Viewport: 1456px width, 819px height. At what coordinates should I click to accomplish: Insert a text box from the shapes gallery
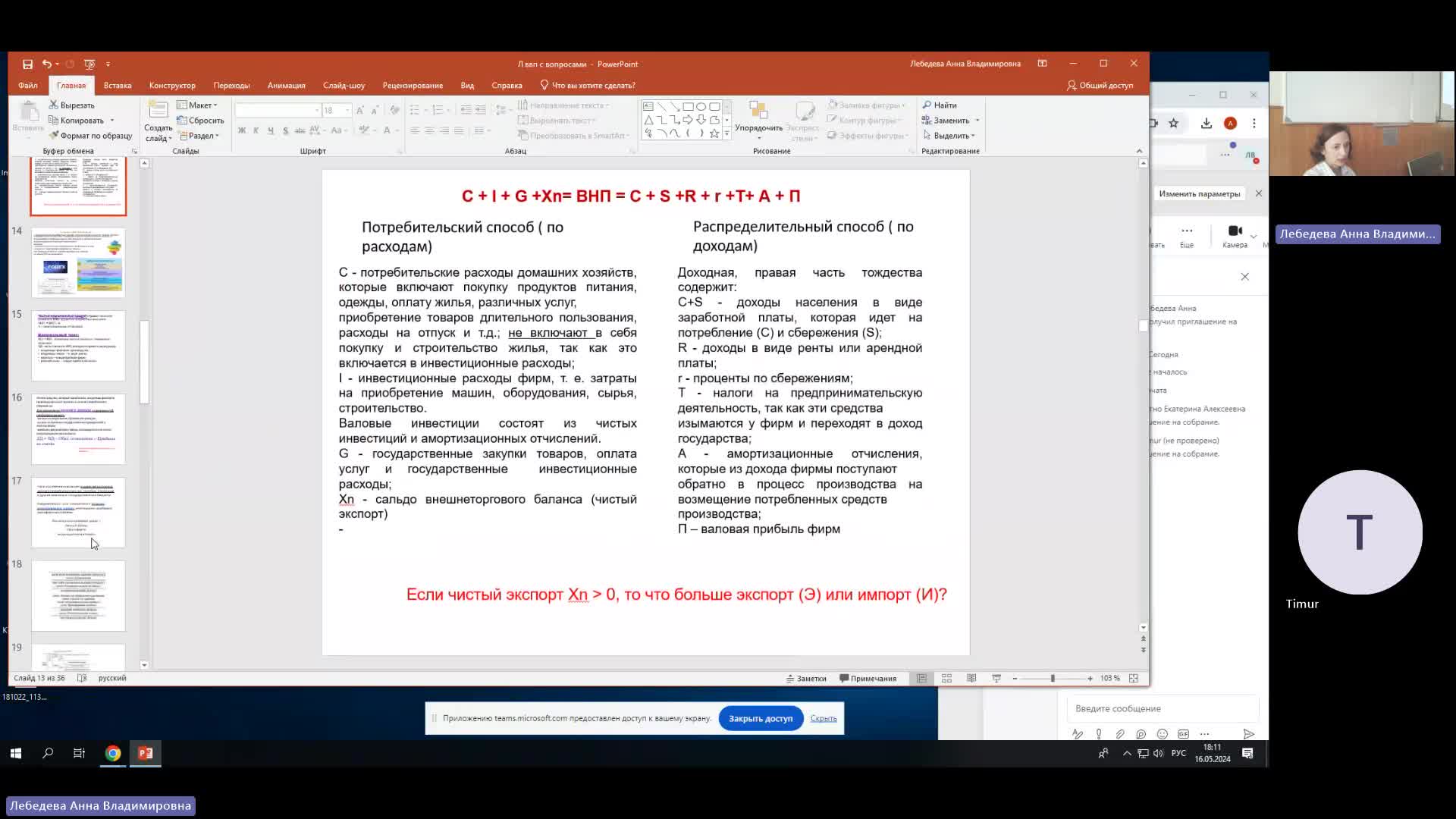click(648, 106)
